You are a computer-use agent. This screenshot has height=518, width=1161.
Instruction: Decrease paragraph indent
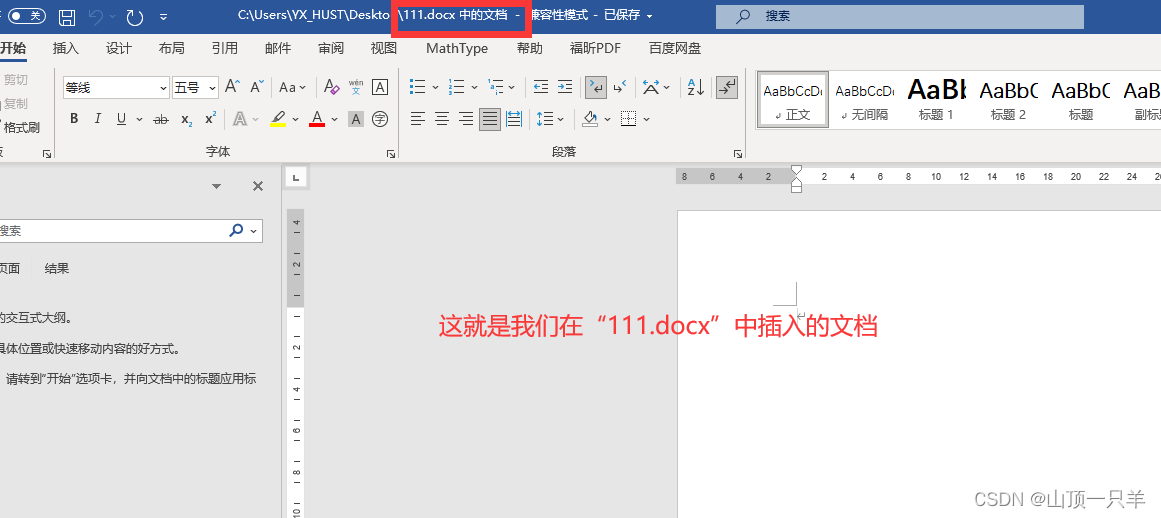point(541,87)
